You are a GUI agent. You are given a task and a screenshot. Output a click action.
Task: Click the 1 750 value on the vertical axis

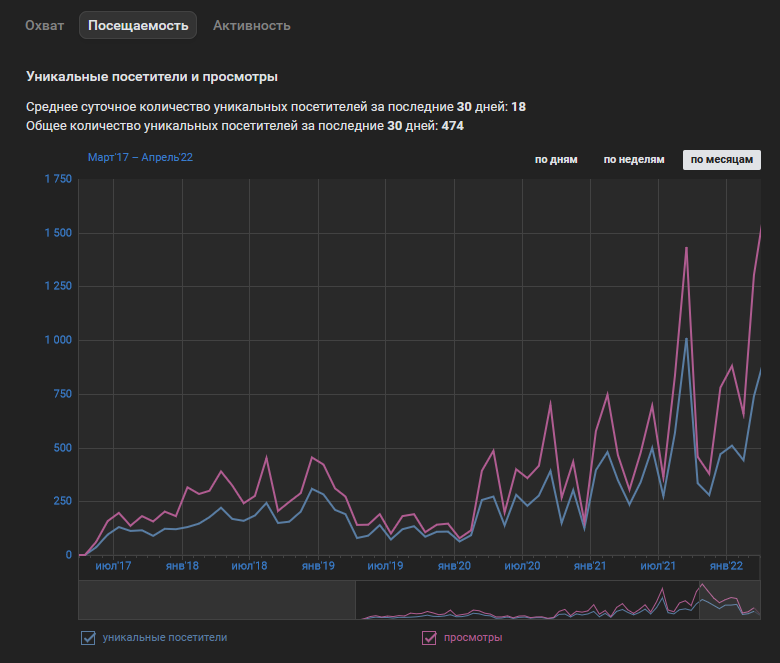click(58, 179)
